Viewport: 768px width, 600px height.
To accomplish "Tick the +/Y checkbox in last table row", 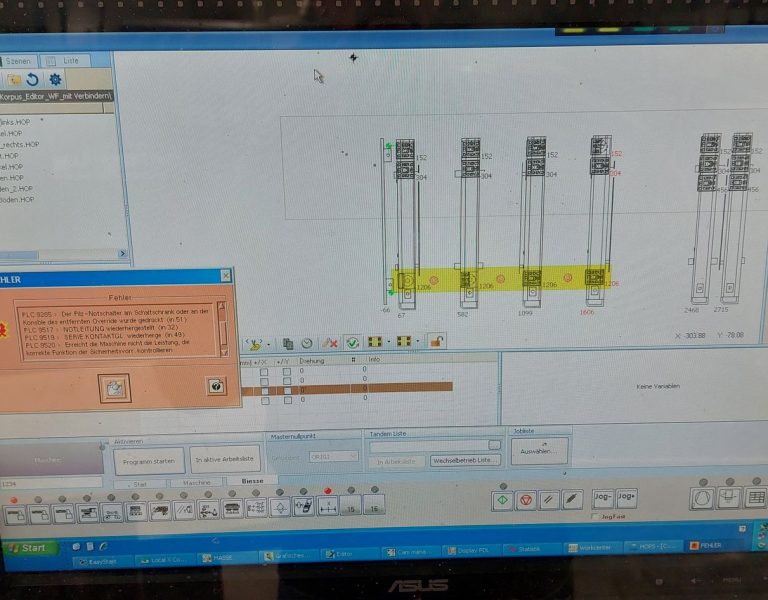I will [x=288, y=400].
